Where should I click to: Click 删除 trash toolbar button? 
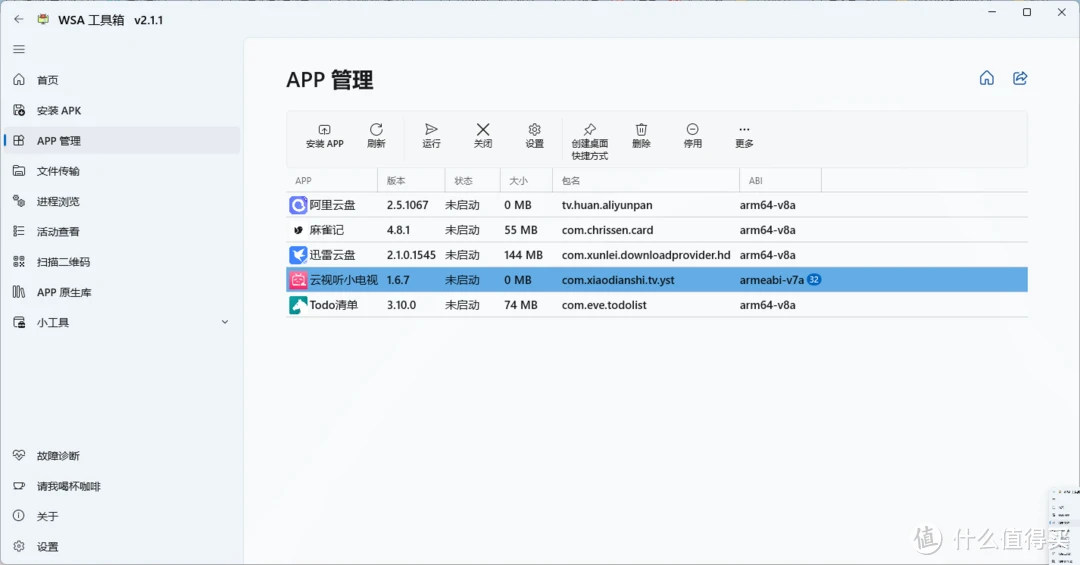641,136
